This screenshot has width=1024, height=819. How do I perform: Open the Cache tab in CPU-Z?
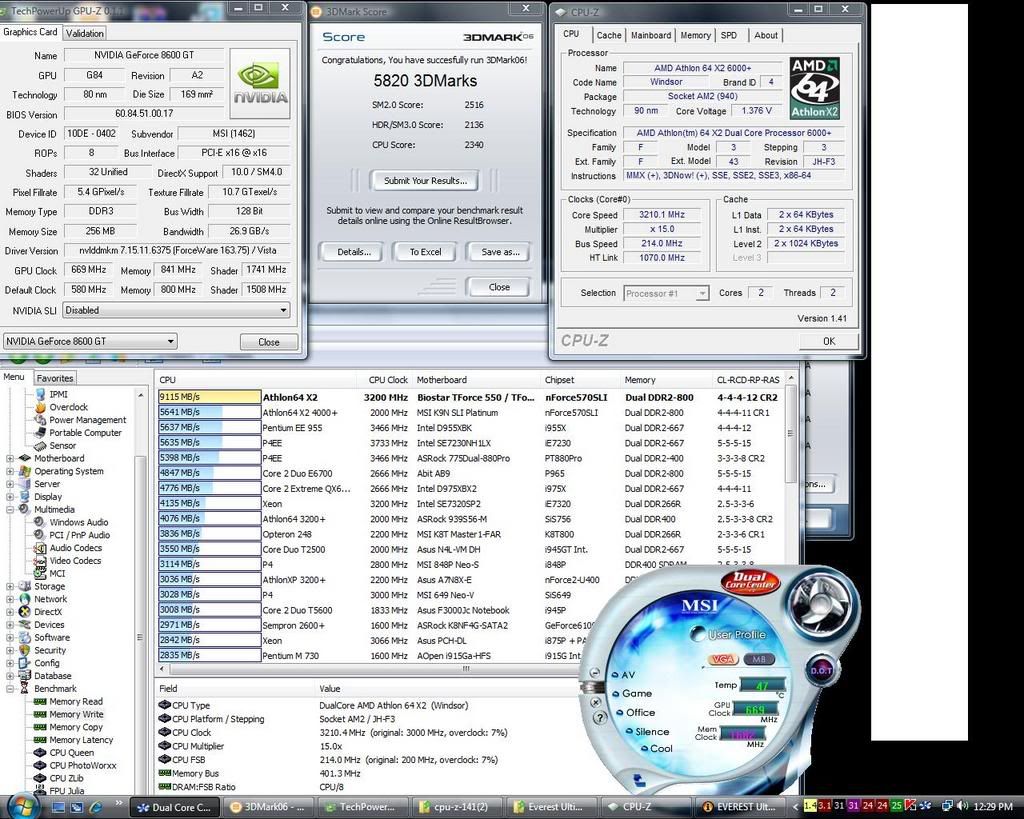tap(609, 35)
